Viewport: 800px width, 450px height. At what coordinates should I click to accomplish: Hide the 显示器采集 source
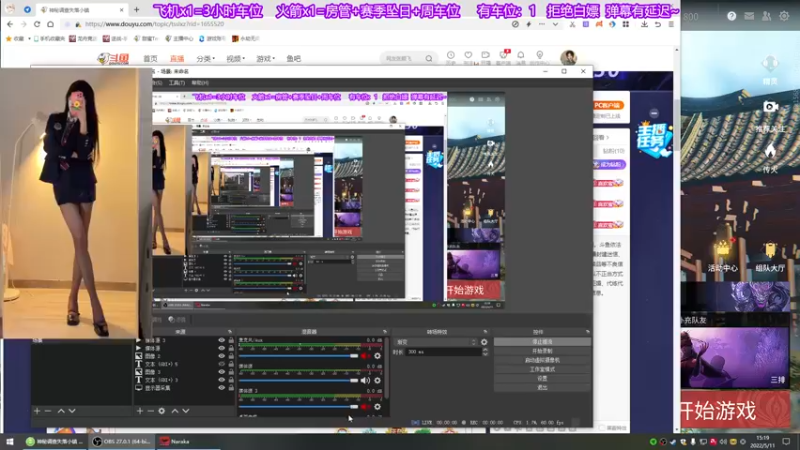[221, 388]
